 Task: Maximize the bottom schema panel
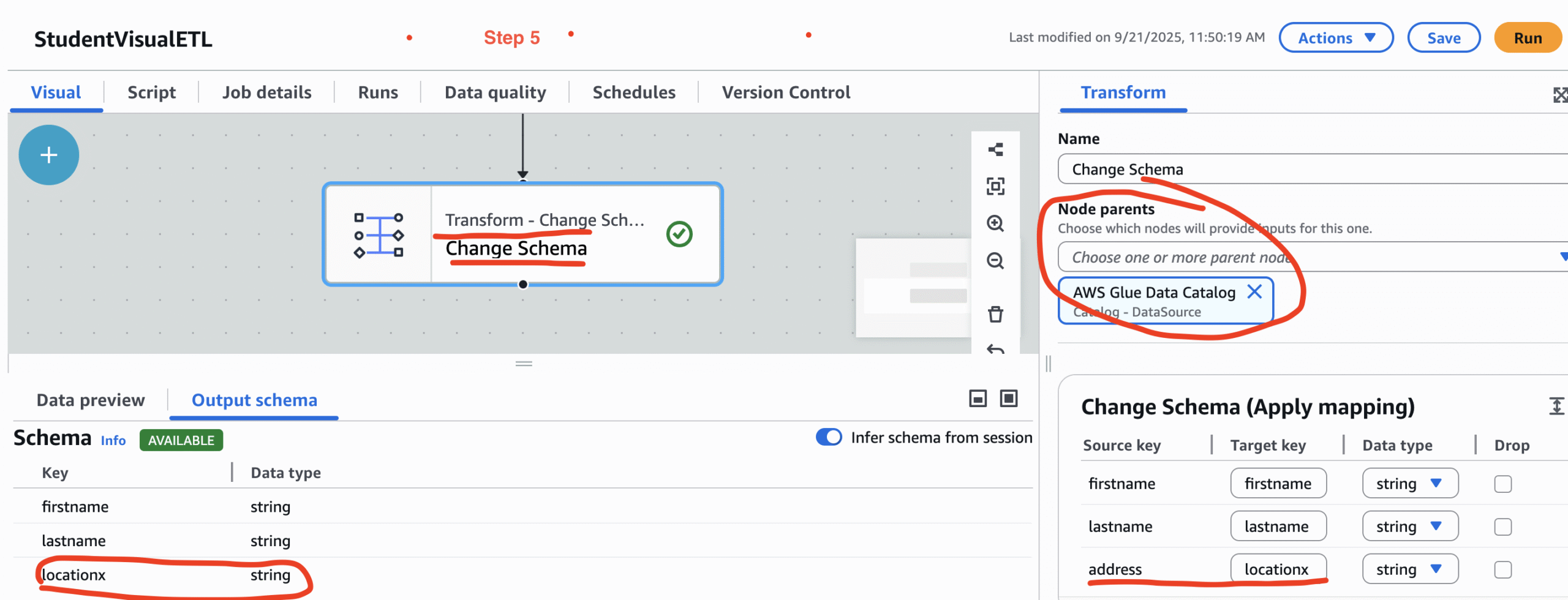click(x=1008, y=399)
